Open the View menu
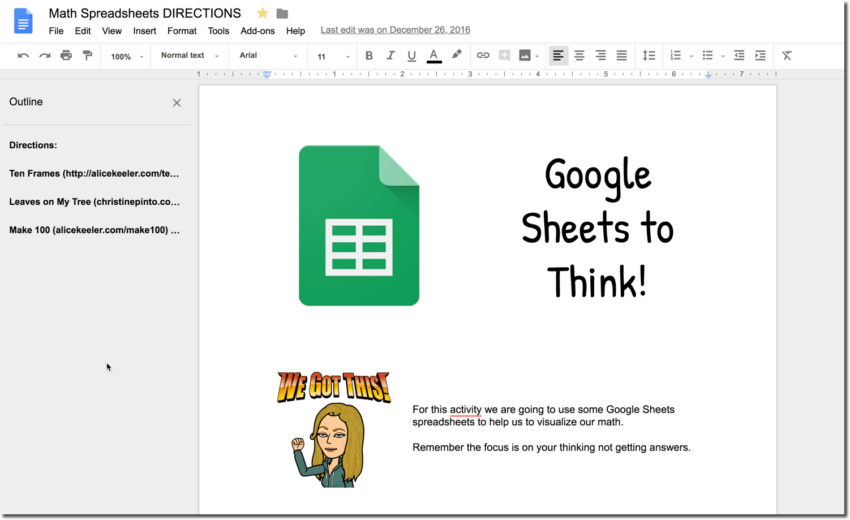The image size is (850, 520). (112, 31)
